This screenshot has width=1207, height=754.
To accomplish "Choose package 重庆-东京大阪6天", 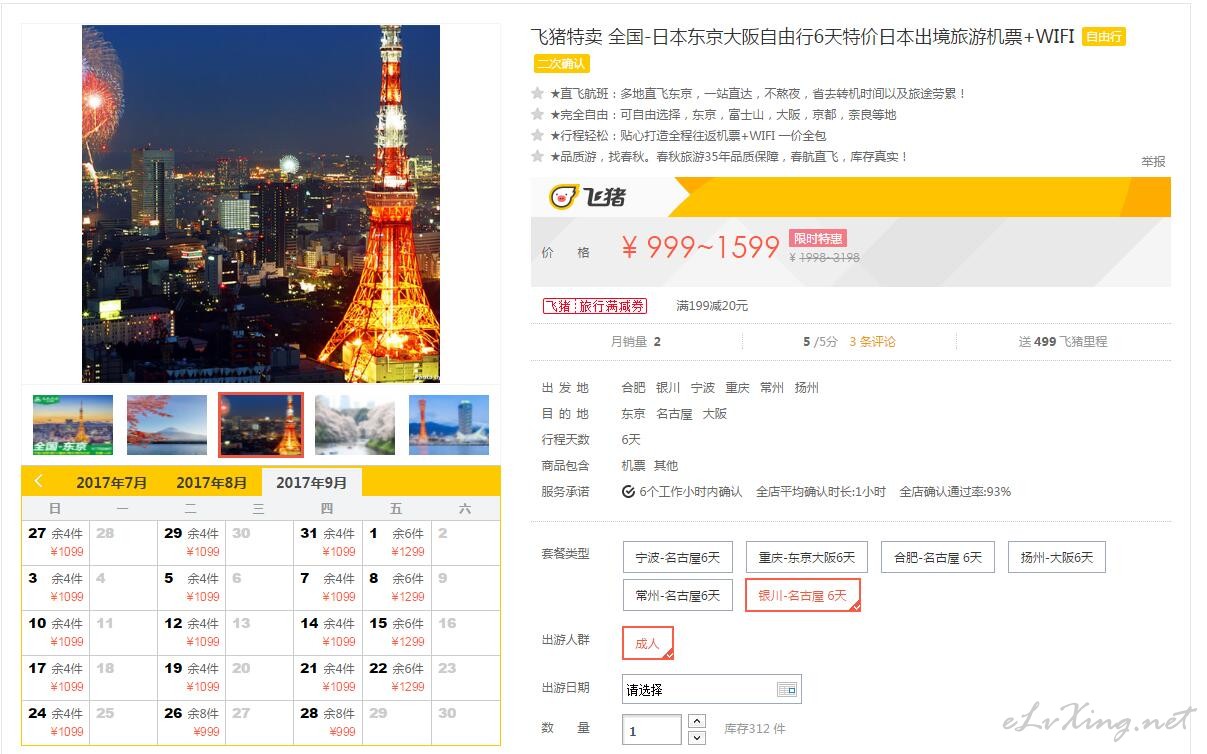I will (807, 557).
